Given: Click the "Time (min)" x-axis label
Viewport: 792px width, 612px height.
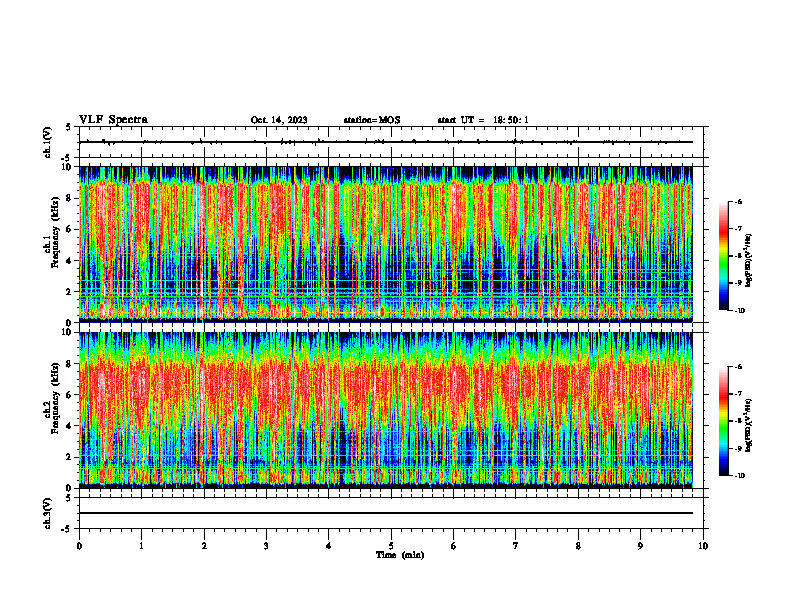Looking at the screenshot, I should (400, 555).
